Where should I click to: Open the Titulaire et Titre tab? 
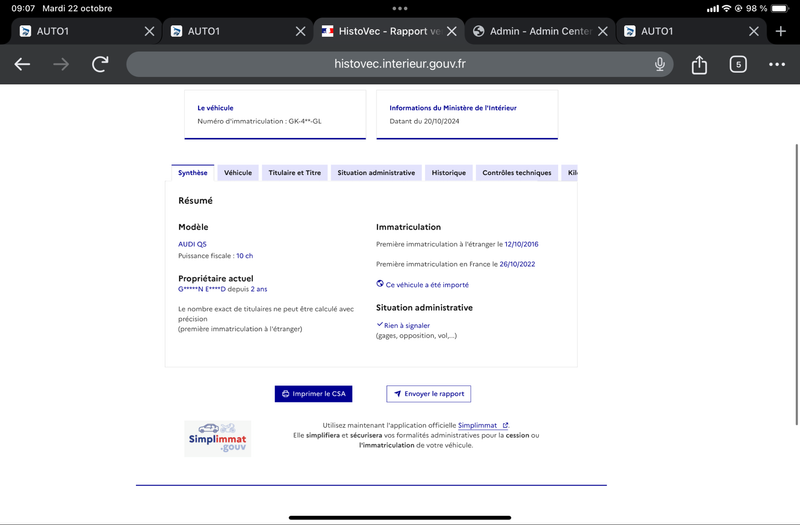294,173
